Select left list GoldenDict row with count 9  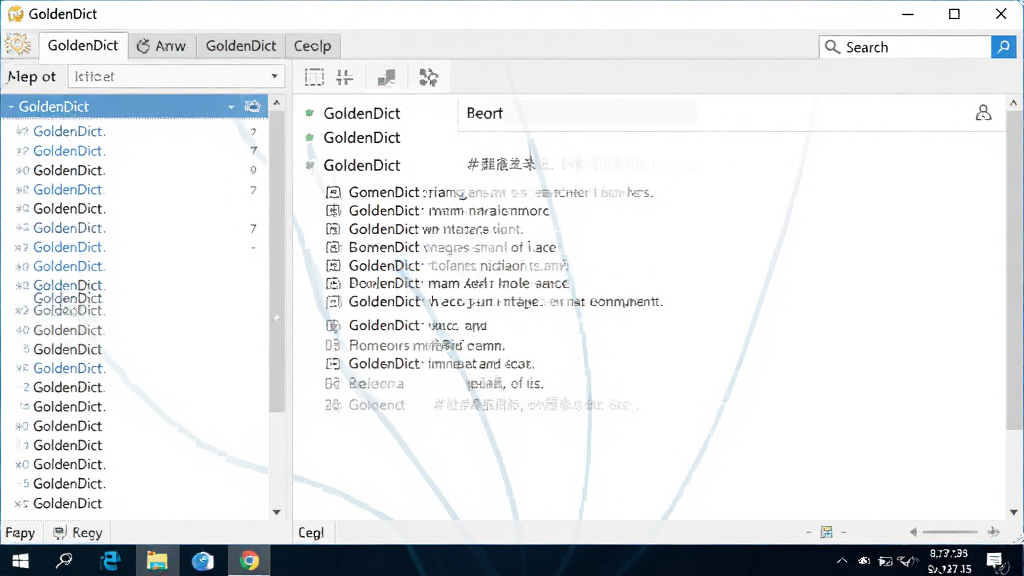point(135,170)
